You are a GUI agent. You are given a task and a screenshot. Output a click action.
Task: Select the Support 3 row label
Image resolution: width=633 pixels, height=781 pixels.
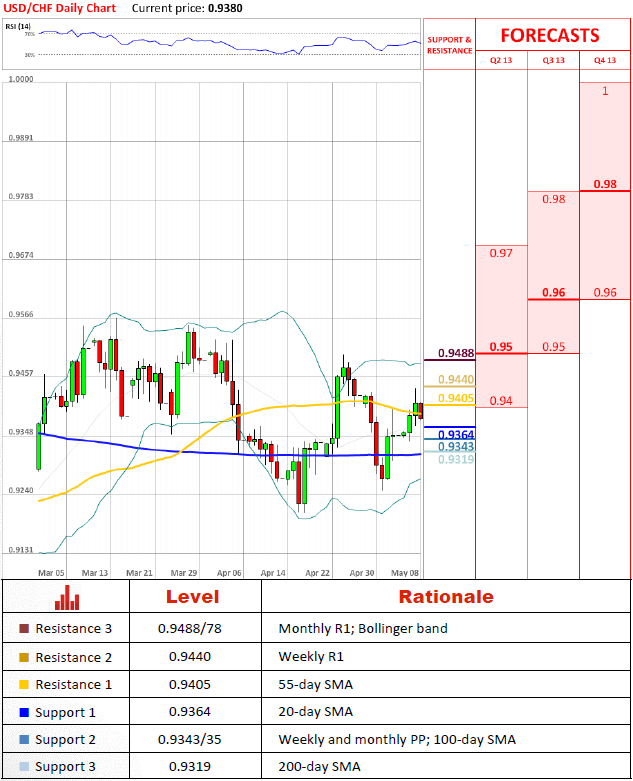coord(65,767)
